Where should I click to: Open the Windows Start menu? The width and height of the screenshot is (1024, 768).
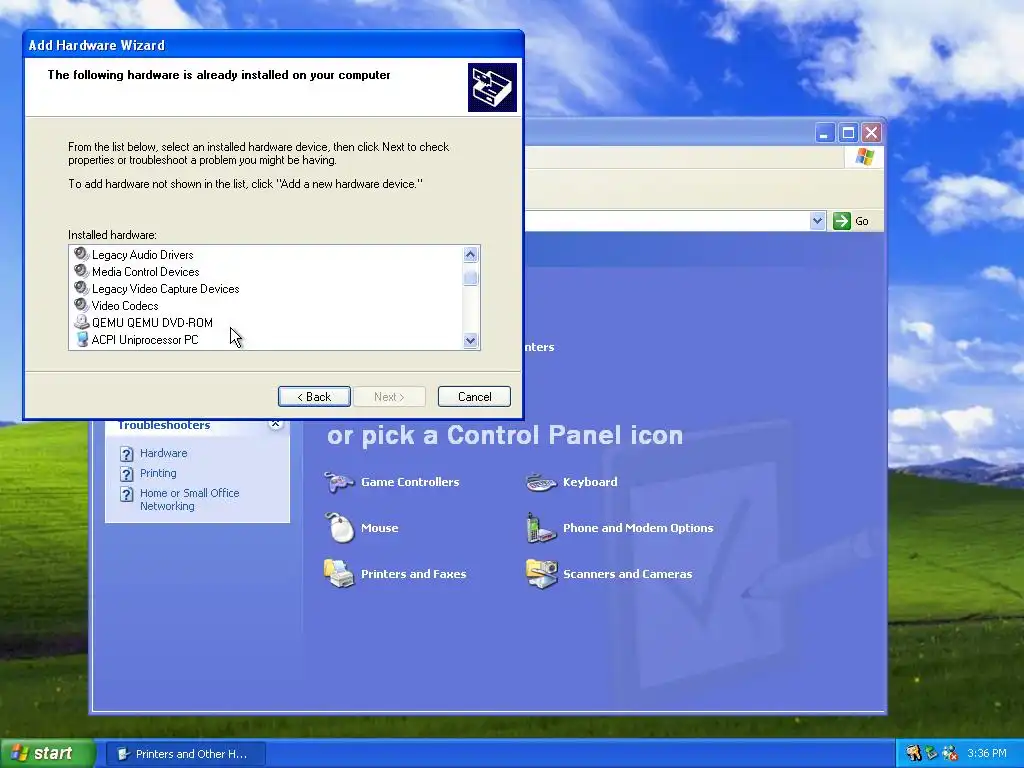point(47,753)
